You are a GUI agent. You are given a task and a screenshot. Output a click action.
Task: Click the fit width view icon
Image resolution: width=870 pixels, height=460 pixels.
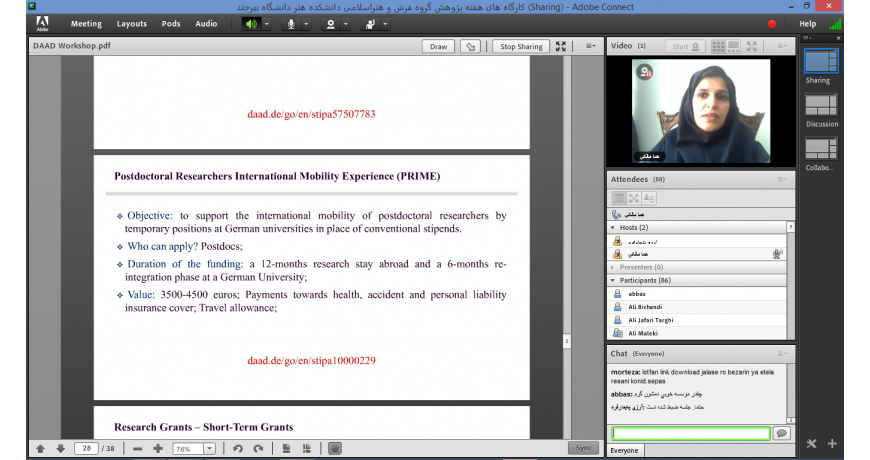307,449
